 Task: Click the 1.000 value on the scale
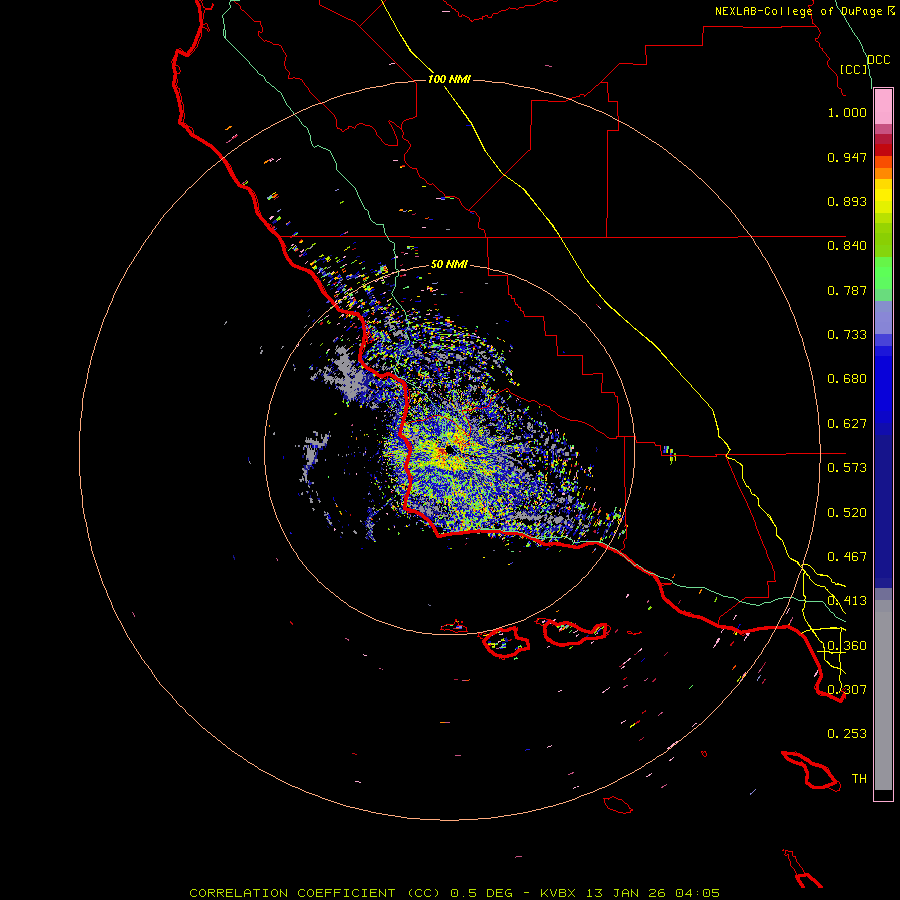click(x=847, y=112)
